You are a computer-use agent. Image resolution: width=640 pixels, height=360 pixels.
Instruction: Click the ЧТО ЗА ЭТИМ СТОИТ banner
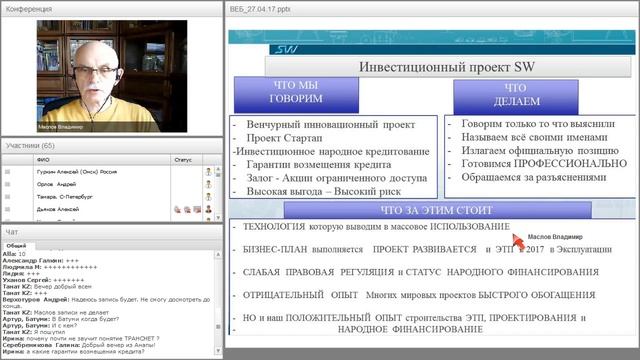tap(438, 210)
